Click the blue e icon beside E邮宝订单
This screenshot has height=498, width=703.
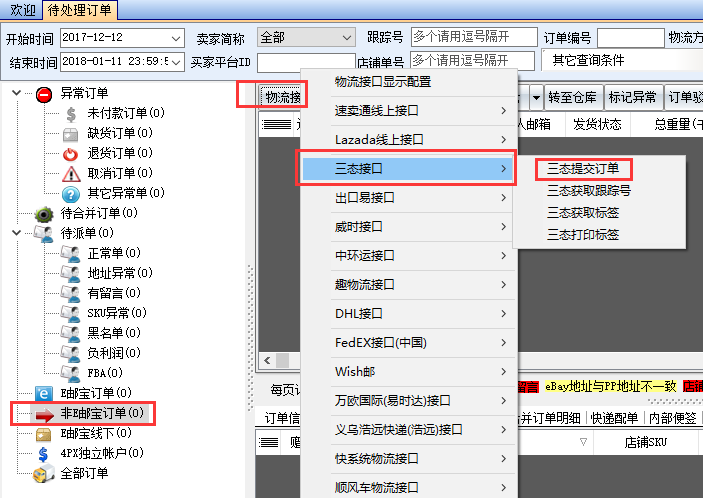pyautogui.click(x=44, y=394)
